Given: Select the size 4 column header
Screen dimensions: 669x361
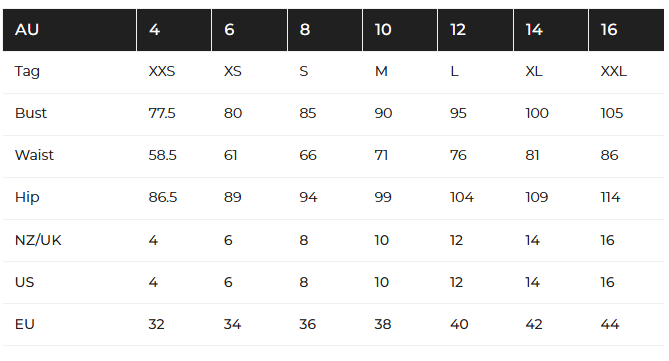Looking at the screenshot, I should (174, 30).
